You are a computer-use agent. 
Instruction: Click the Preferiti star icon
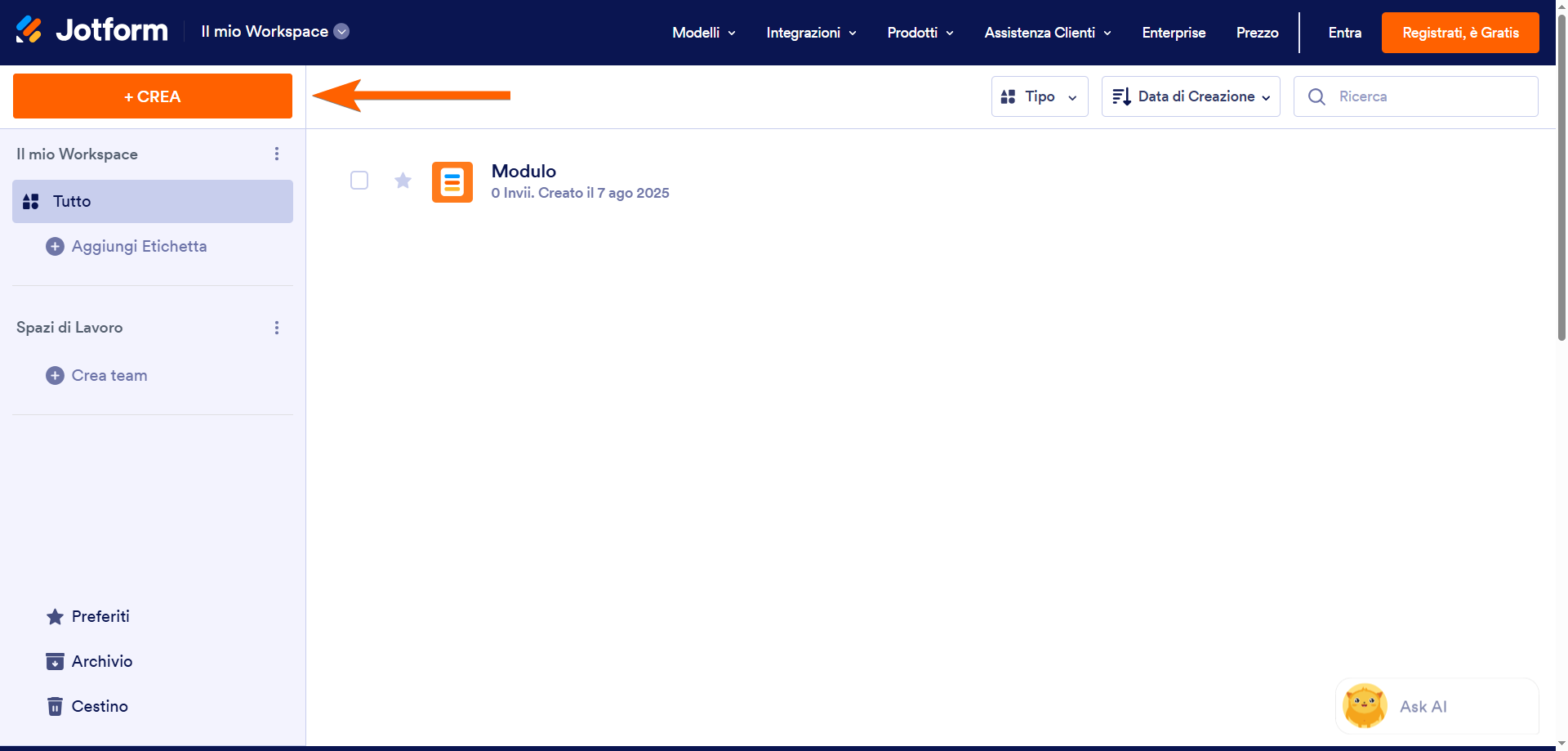(55, 616)
